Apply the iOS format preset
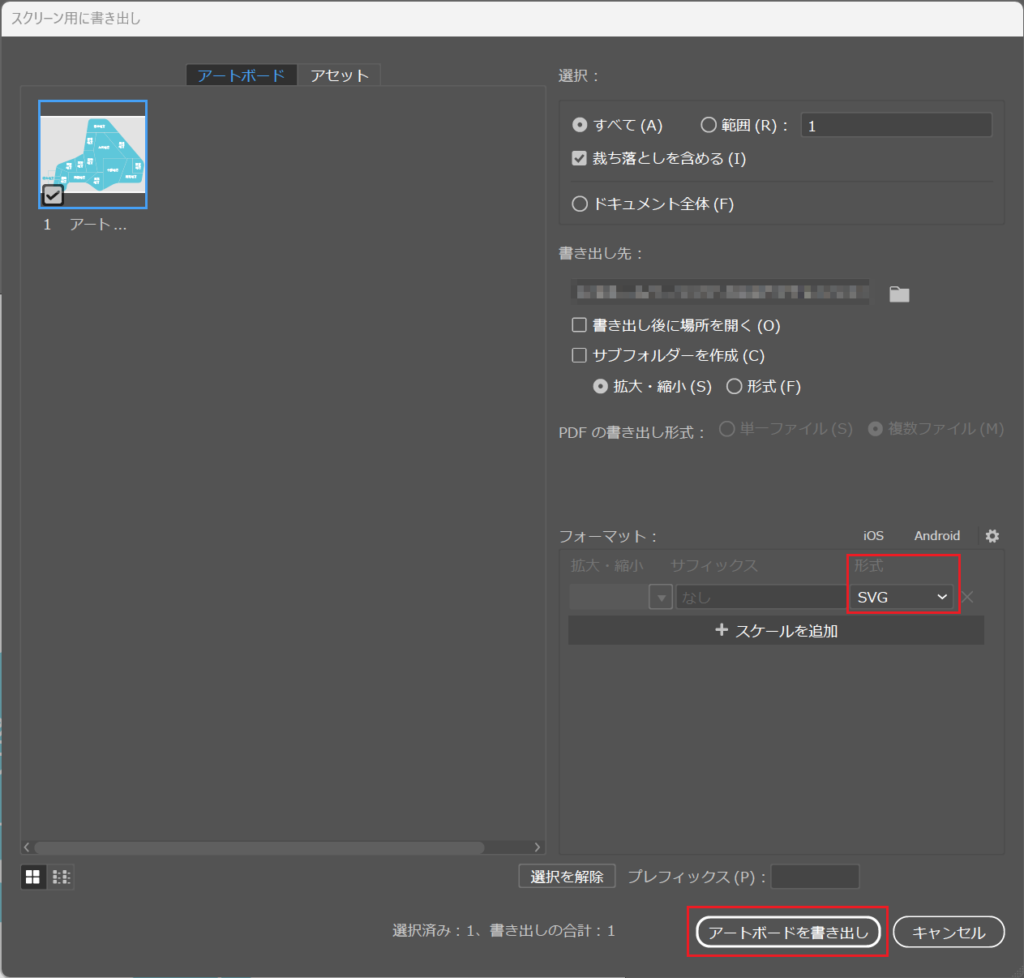 [873, 535]
